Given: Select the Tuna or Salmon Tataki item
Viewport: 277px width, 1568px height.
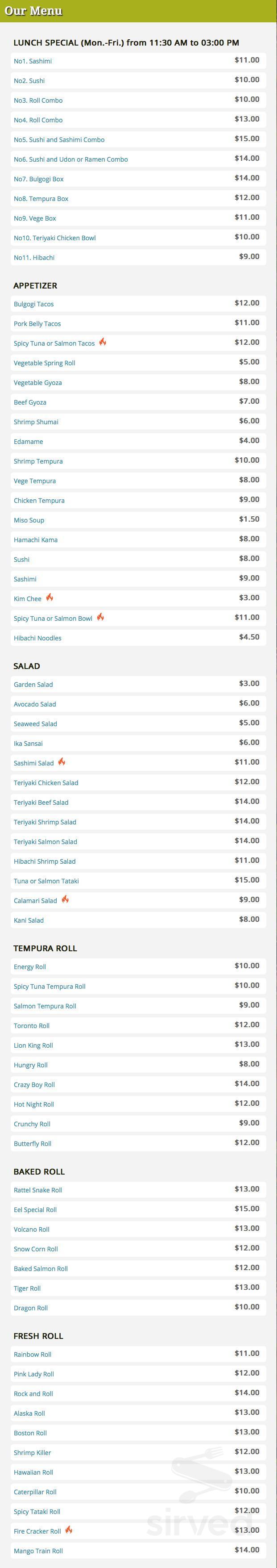Looking at the screenshot, I should (x=138, y=881).
